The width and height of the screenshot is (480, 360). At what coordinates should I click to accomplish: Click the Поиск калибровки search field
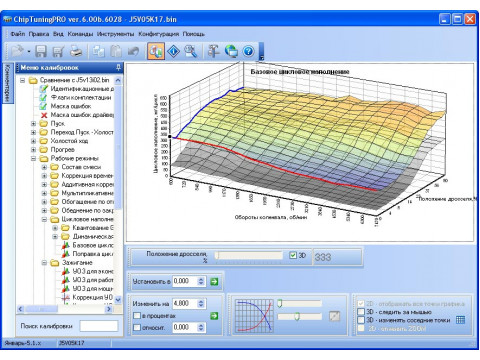(x=99, y=326)
